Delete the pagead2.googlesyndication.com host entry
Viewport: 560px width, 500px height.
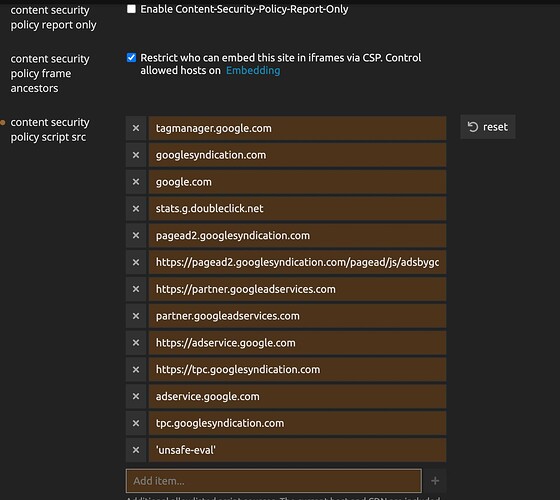point(136,235)
